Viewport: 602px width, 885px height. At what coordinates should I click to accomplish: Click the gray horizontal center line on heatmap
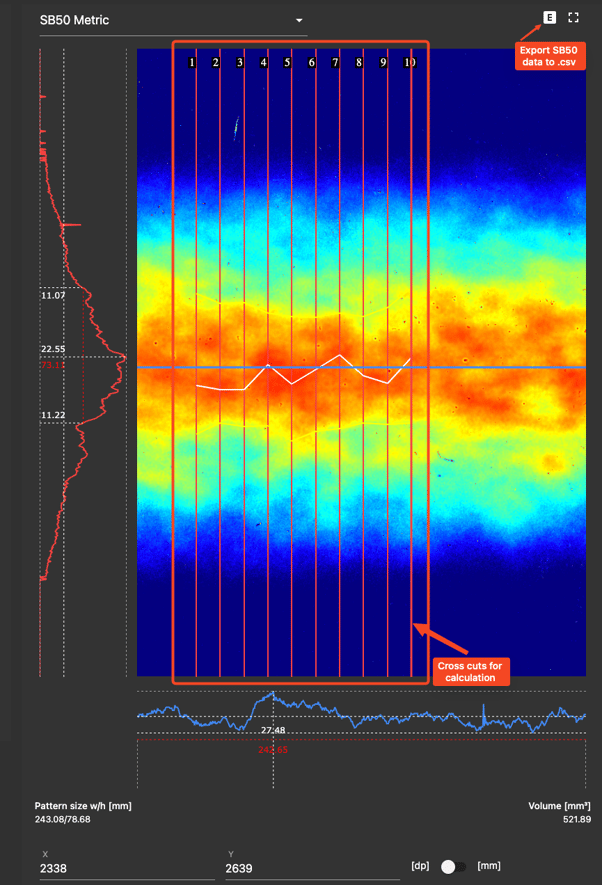tap(500, 367)
